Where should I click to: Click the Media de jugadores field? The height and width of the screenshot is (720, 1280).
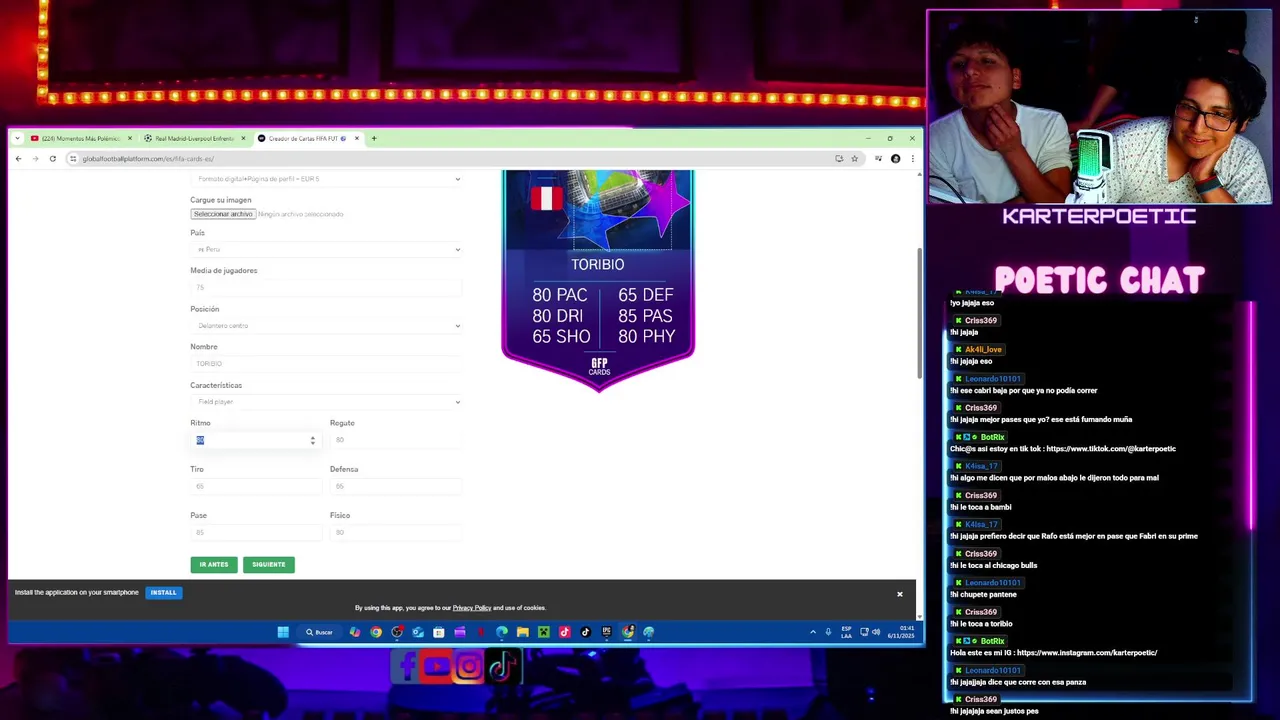point(326,287)
